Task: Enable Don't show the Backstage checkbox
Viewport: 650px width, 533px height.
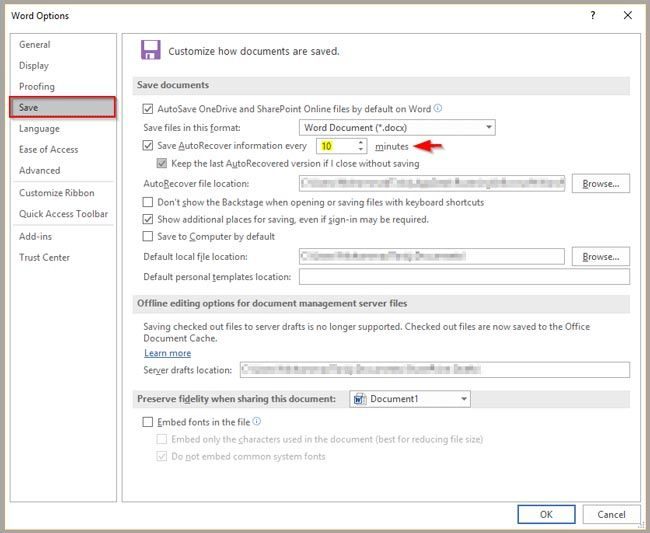Action: 148,202
